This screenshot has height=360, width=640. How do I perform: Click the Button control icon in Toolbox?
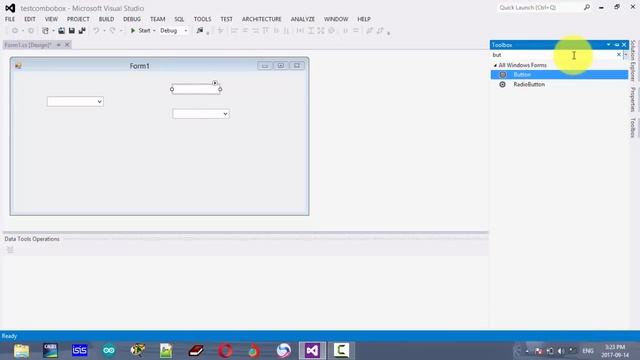(503, 75)
